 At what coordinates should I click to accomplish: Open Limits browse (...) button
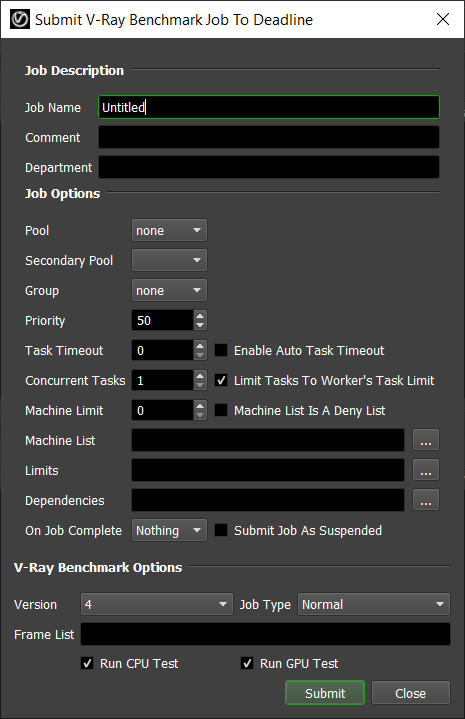[x=426, y=470]
